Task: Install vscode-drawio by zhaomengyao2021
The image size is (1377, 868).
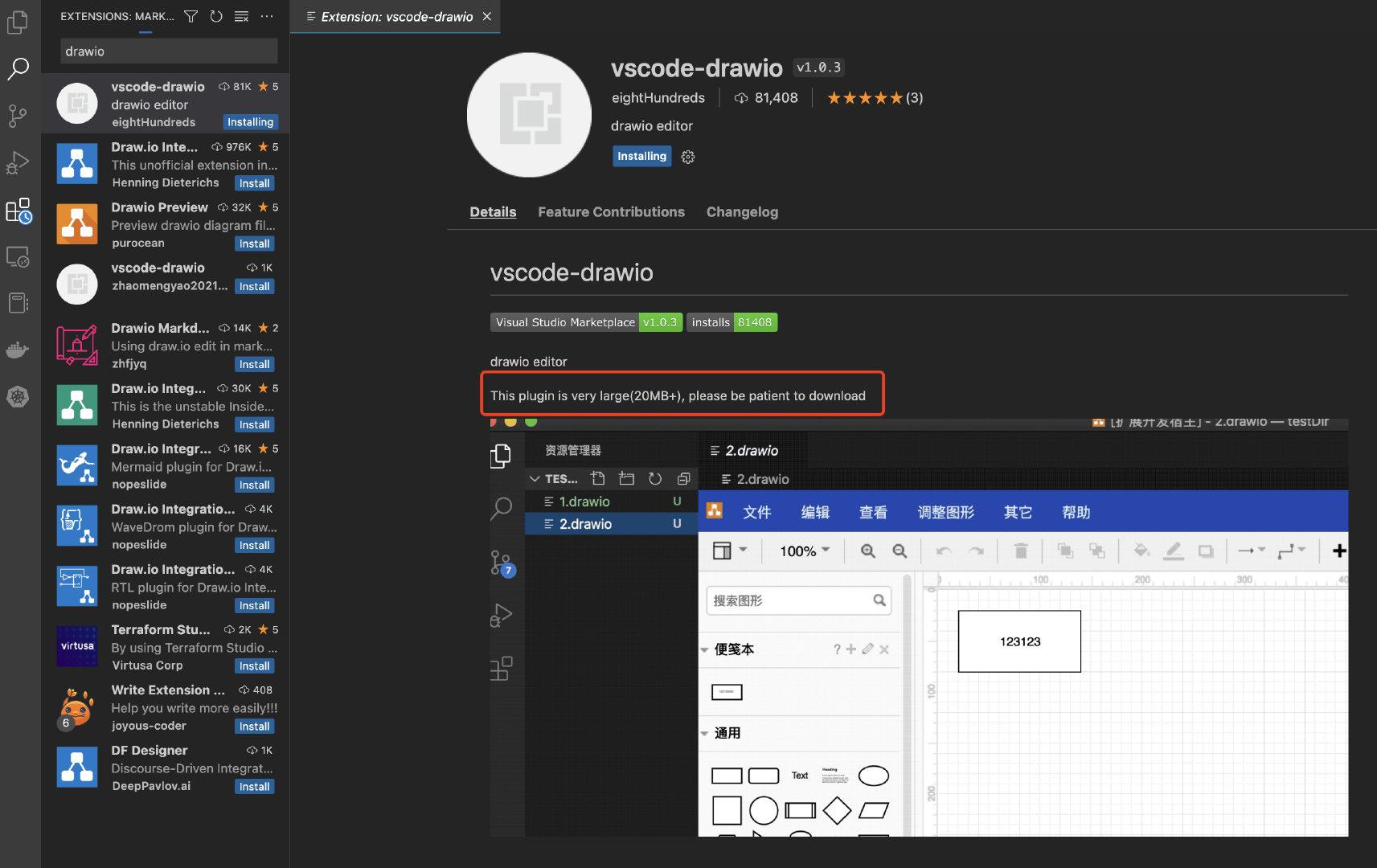Action: click(x=254, y=286)
